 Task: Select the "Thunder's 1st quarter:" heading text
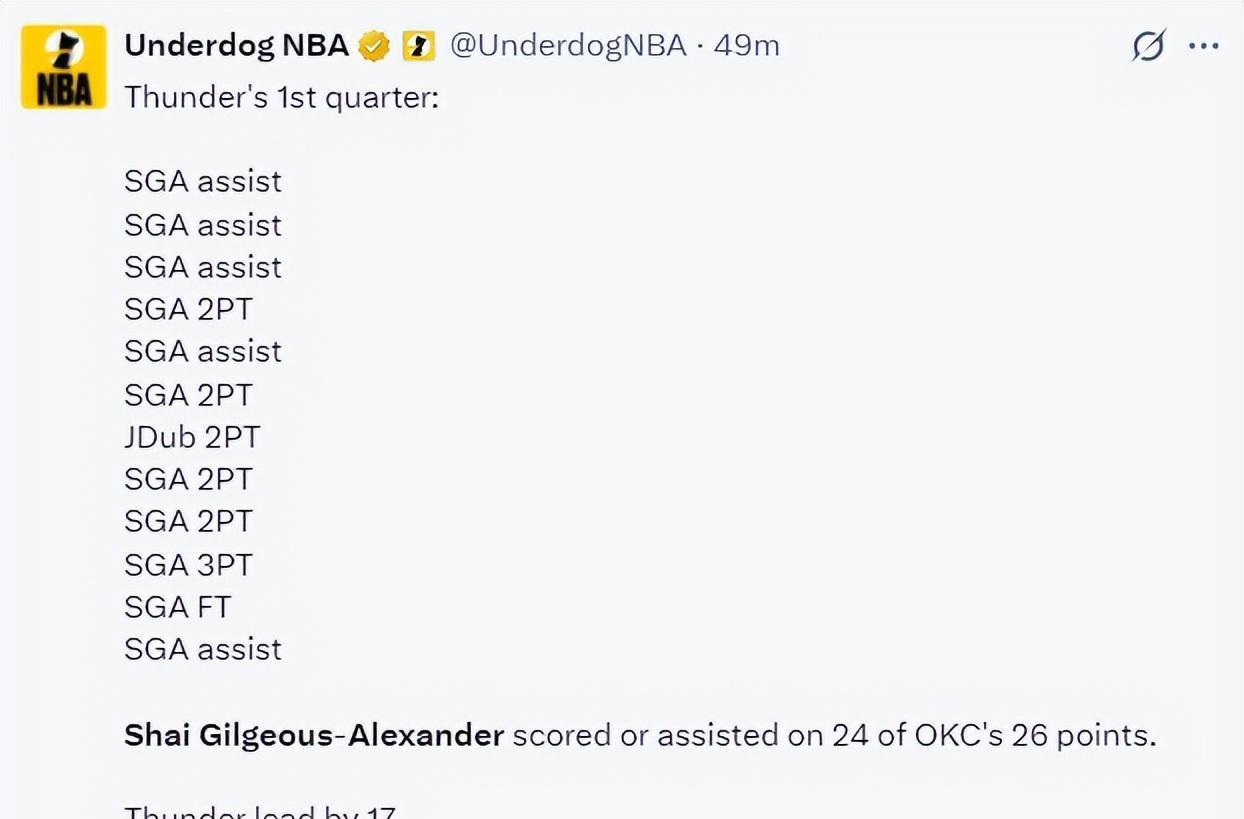pyautogui.click(x=281, y=98)
